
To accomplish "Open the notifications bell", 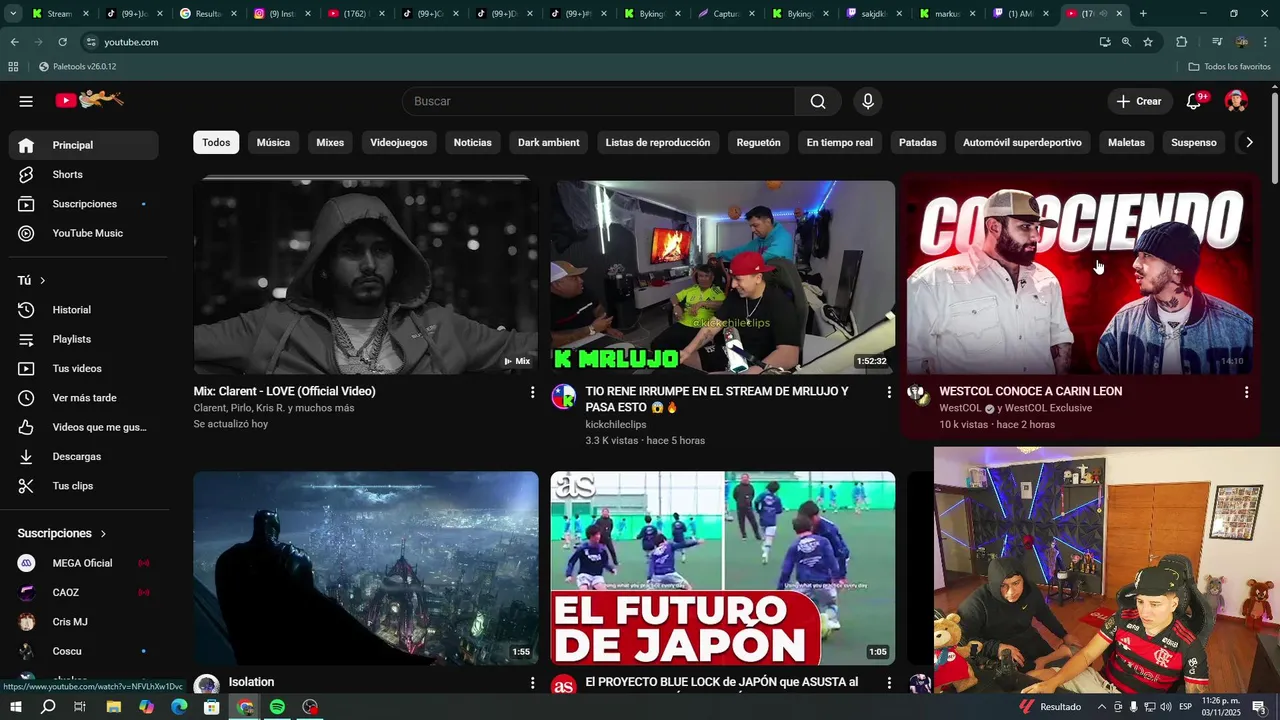I will (x=1193, y=101).
